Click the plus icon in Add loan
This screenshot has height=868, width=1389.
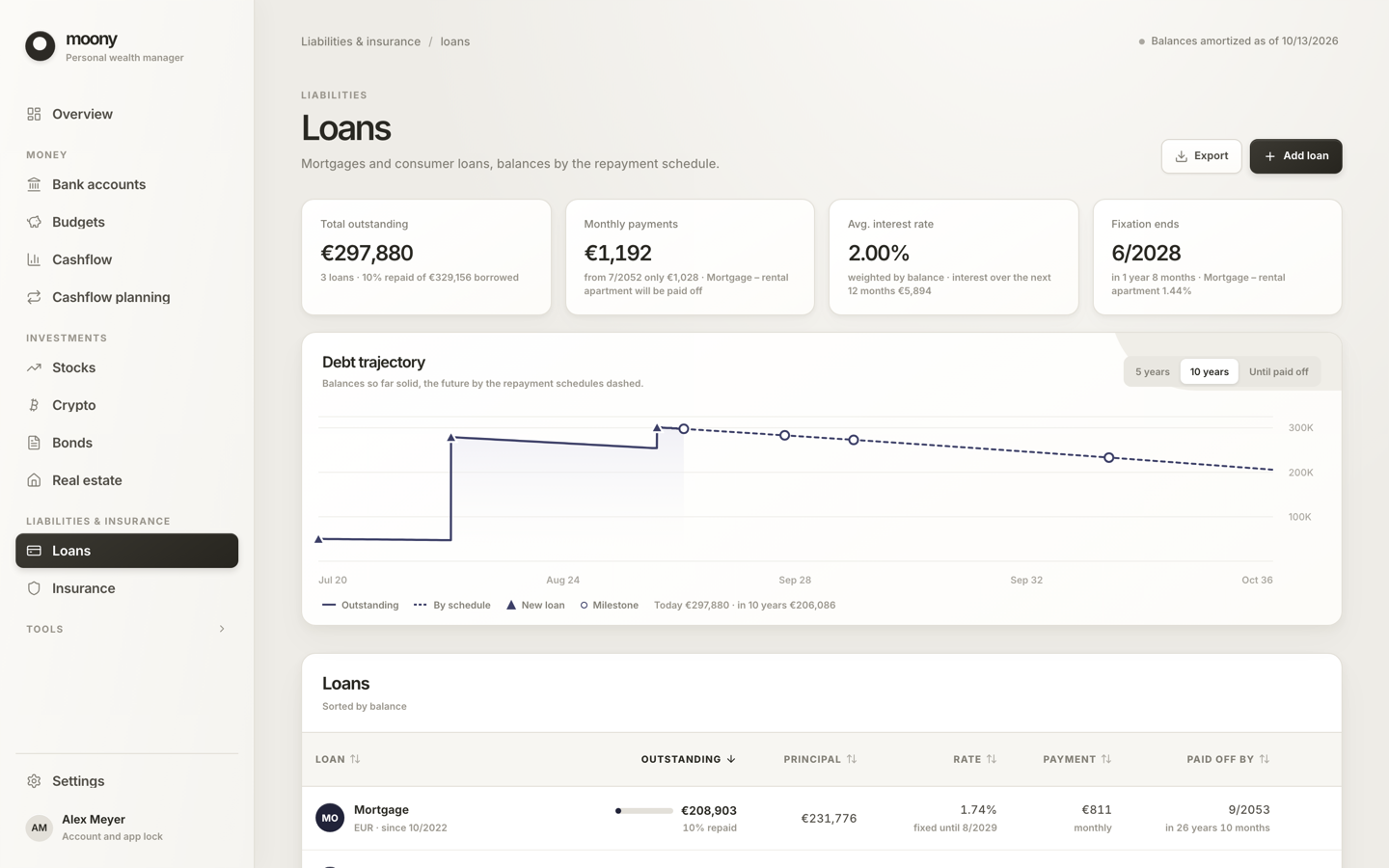pyautogui.click(x=1269, y=156)
